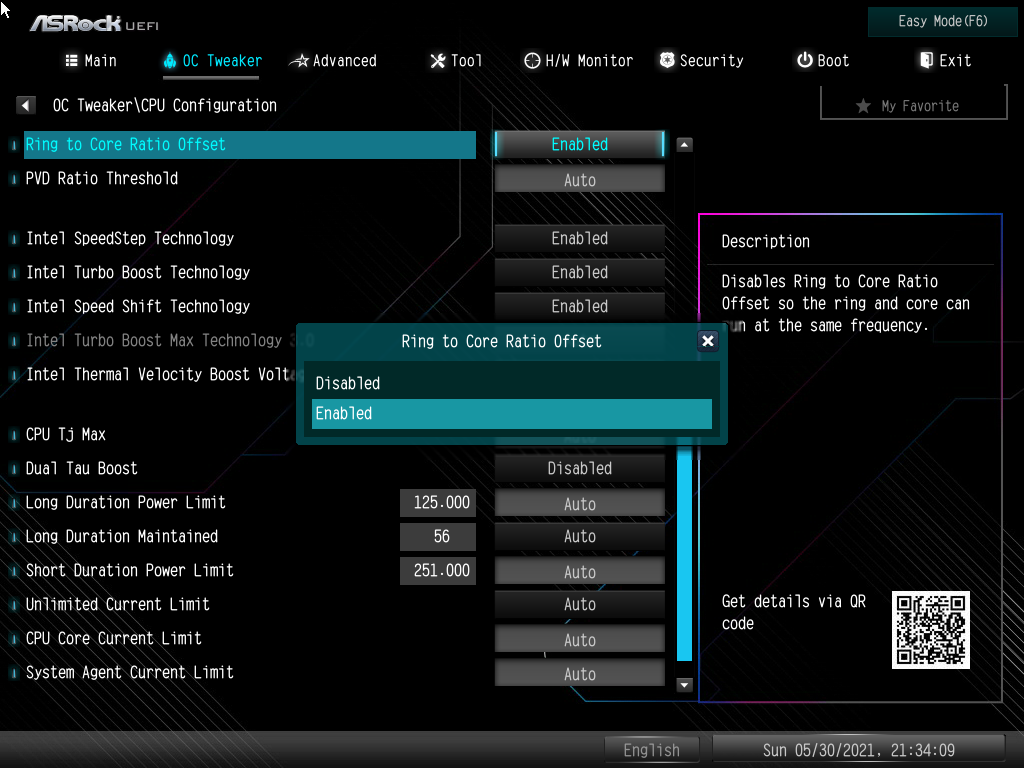Toggle Intel Turbo Boost Technology Enabled value

[580, 272]
